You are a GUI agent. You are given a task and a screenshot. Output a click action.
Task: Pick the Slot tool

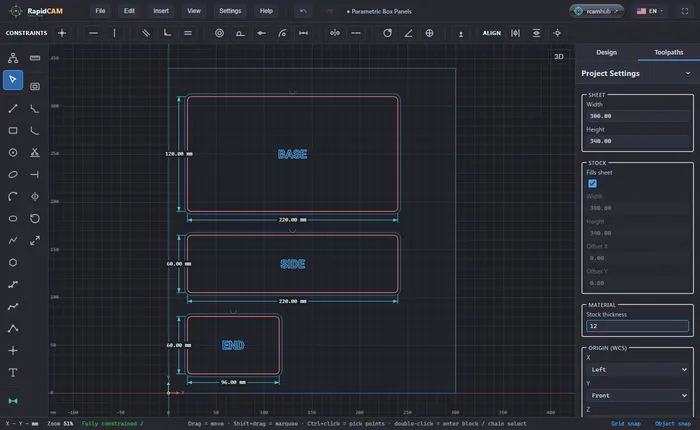tap(13, 218)
